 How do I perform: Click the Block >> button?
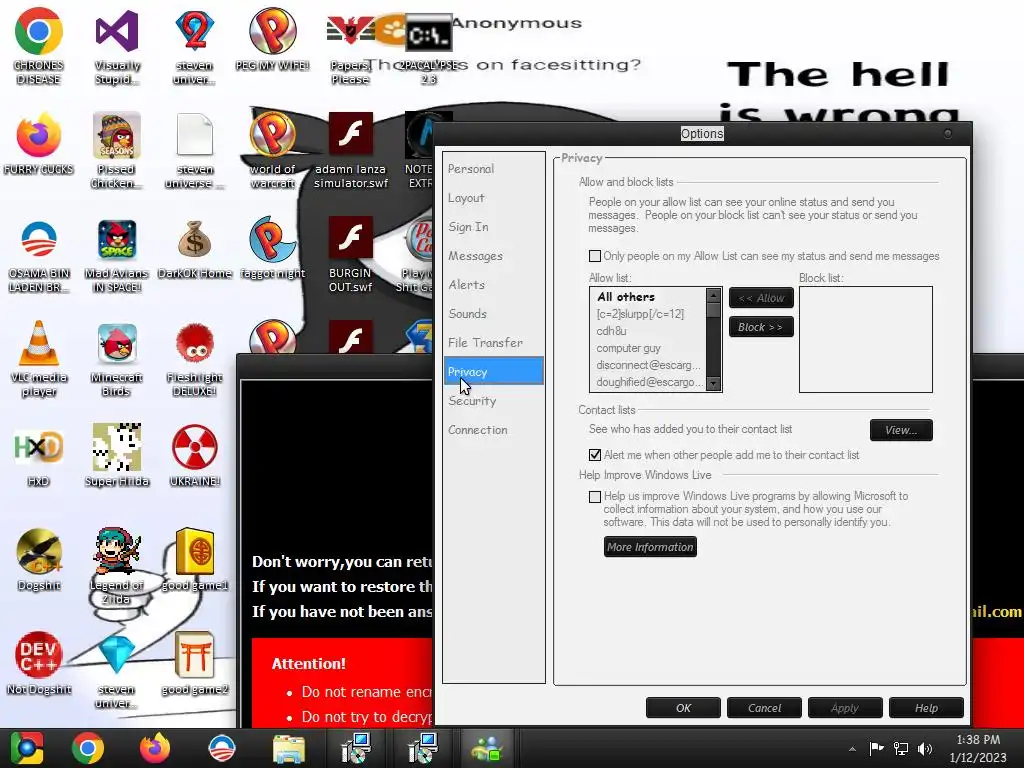click(x=761, y=327)
